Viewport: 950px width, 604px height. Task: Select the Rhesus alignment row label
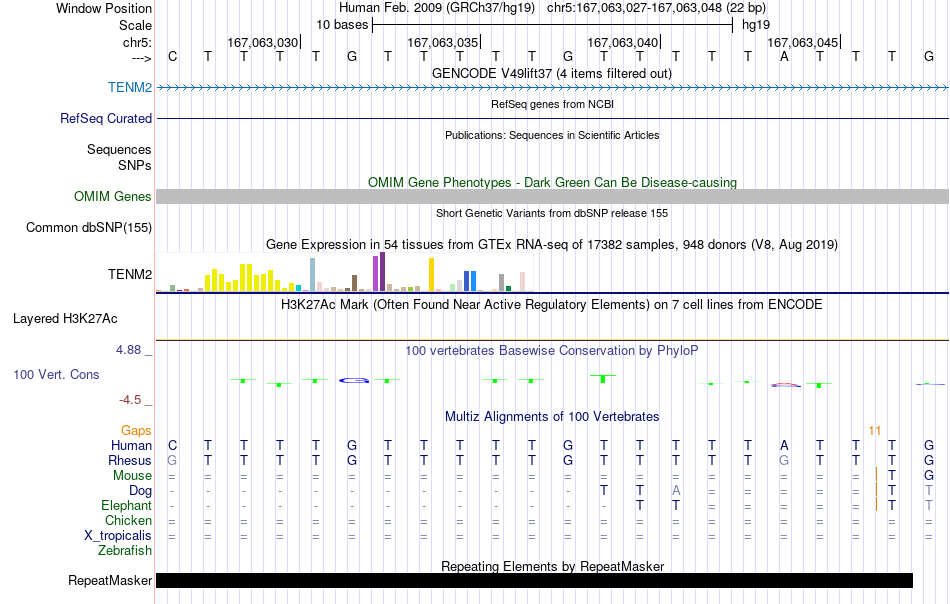130,460
